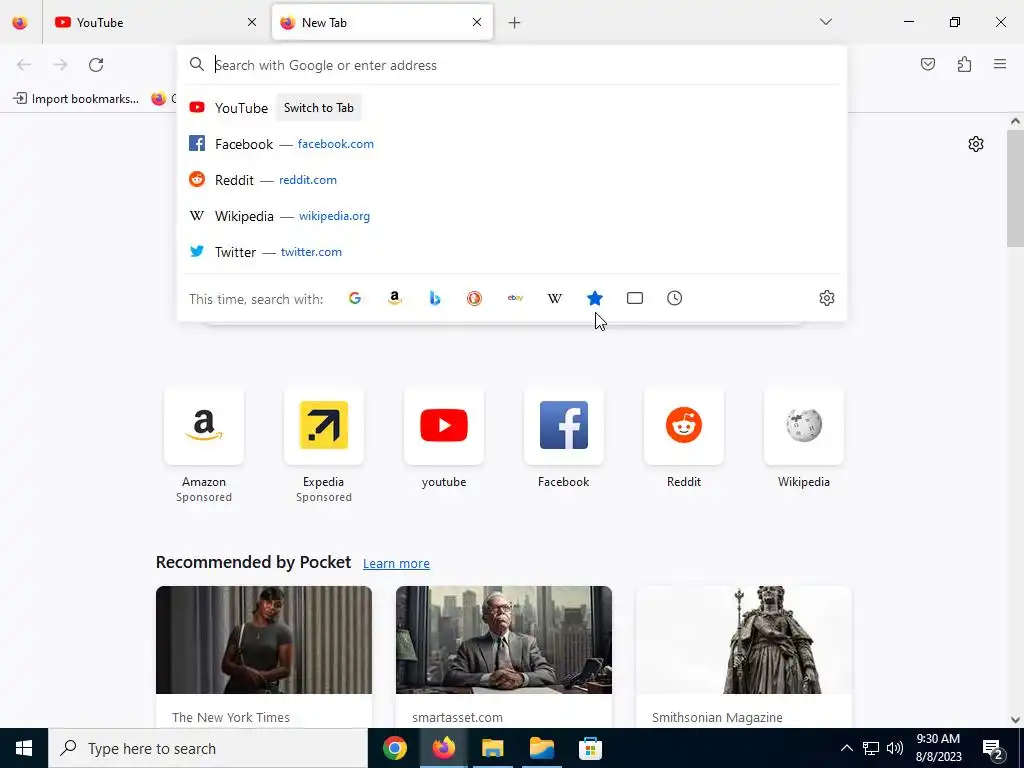Screen dimensions: 1024x768
Task: Switch to the YouTube tab
Action: pos(157,23)
